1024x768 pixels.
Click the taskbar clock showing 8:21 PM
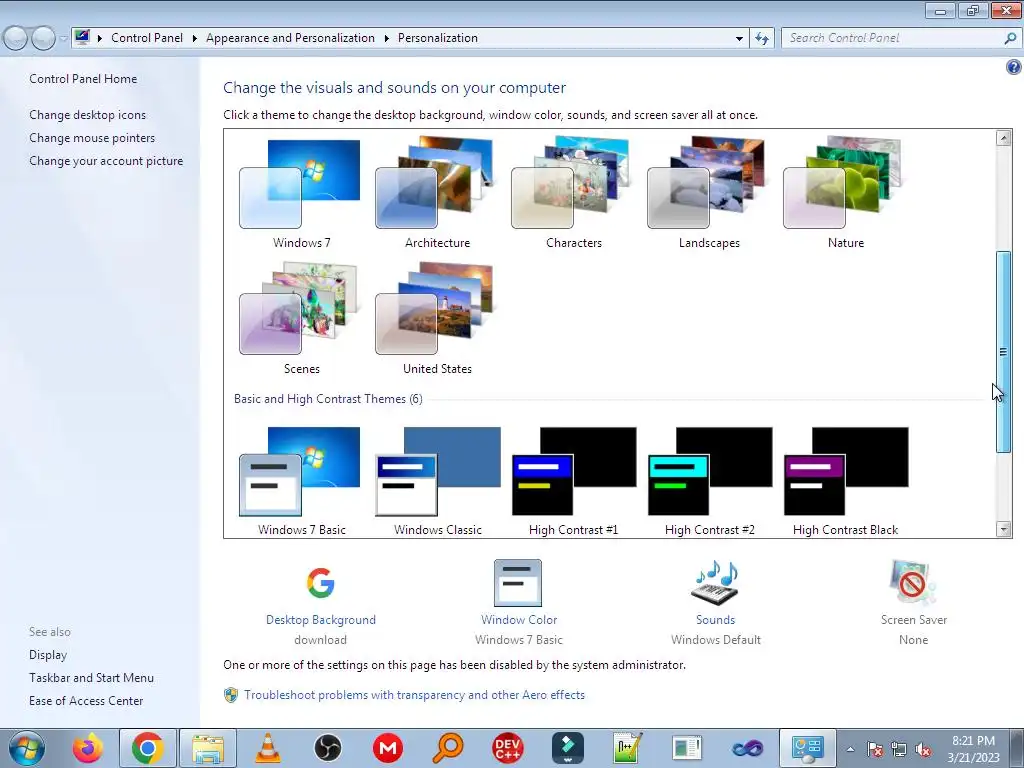point(973,748)
